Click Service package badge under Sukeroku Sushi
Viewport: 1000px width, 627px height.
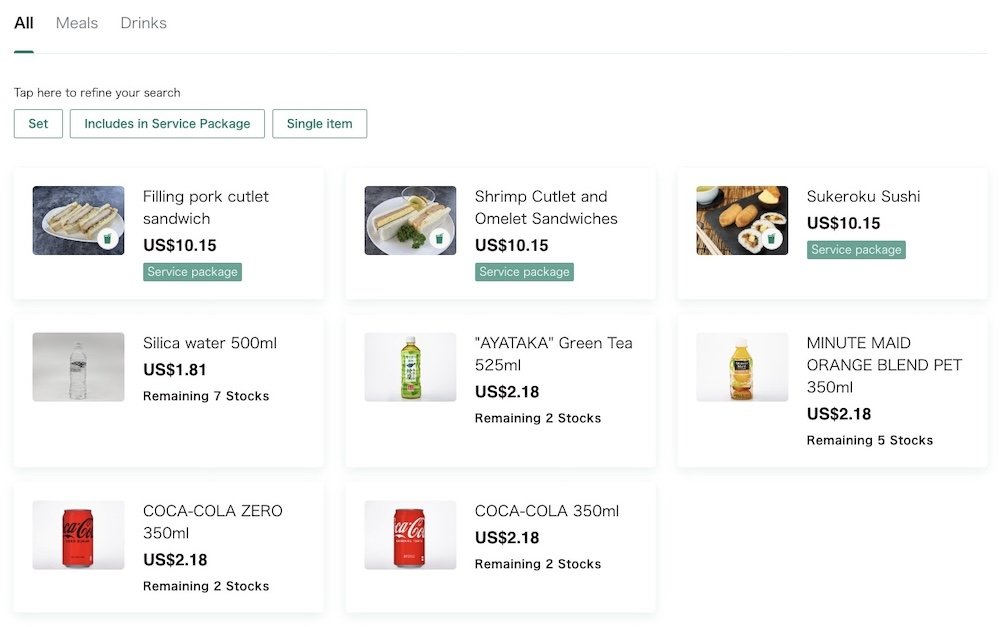coord(856,249)
